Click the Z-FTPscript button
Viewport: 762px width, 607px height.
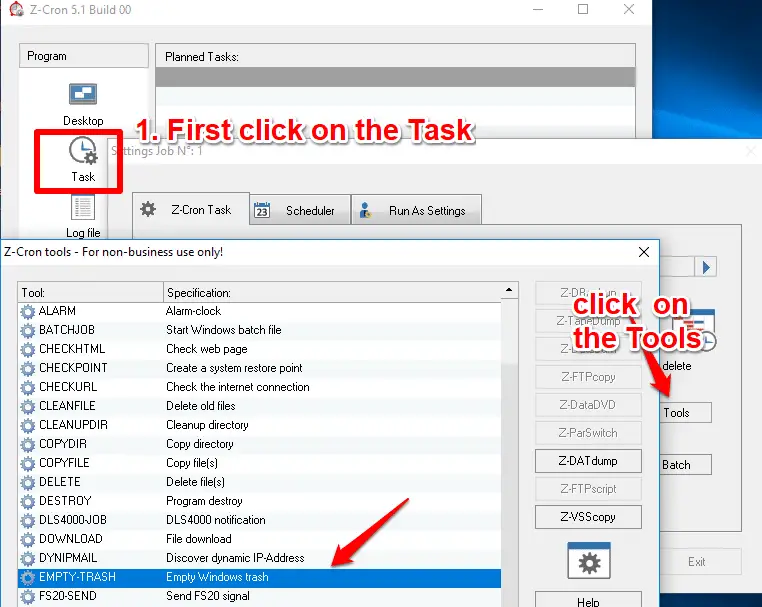[588, 489]
